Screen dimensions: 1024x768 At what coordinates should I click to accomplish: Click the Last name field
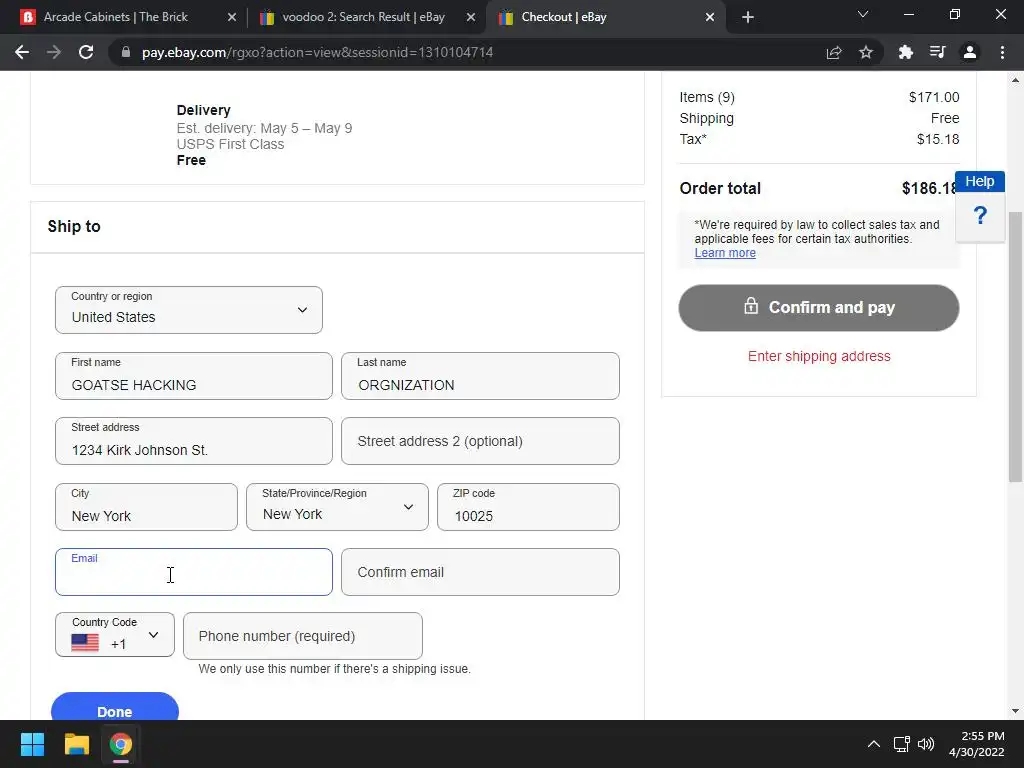pyautogui.click(x=480, y=376)
